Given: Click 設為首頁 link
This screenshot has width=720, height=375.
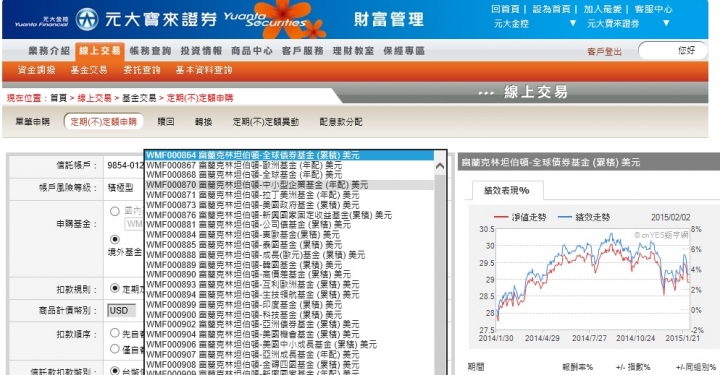Looking at the screenshot, I should [551, 9].
